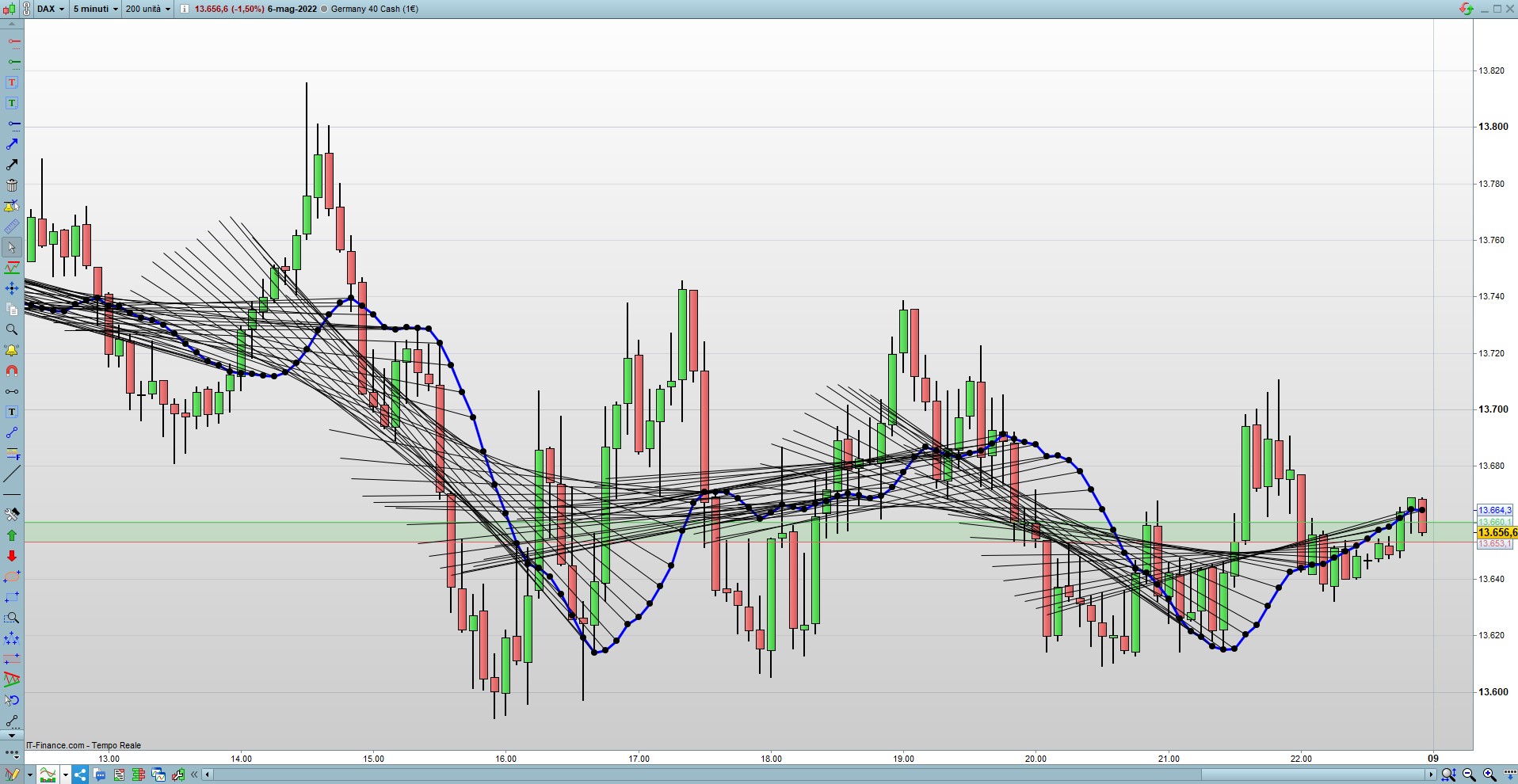Click the Germany 40 Cash (1€) title
This screenshot has height=784, width=1518.
point(375,9)
